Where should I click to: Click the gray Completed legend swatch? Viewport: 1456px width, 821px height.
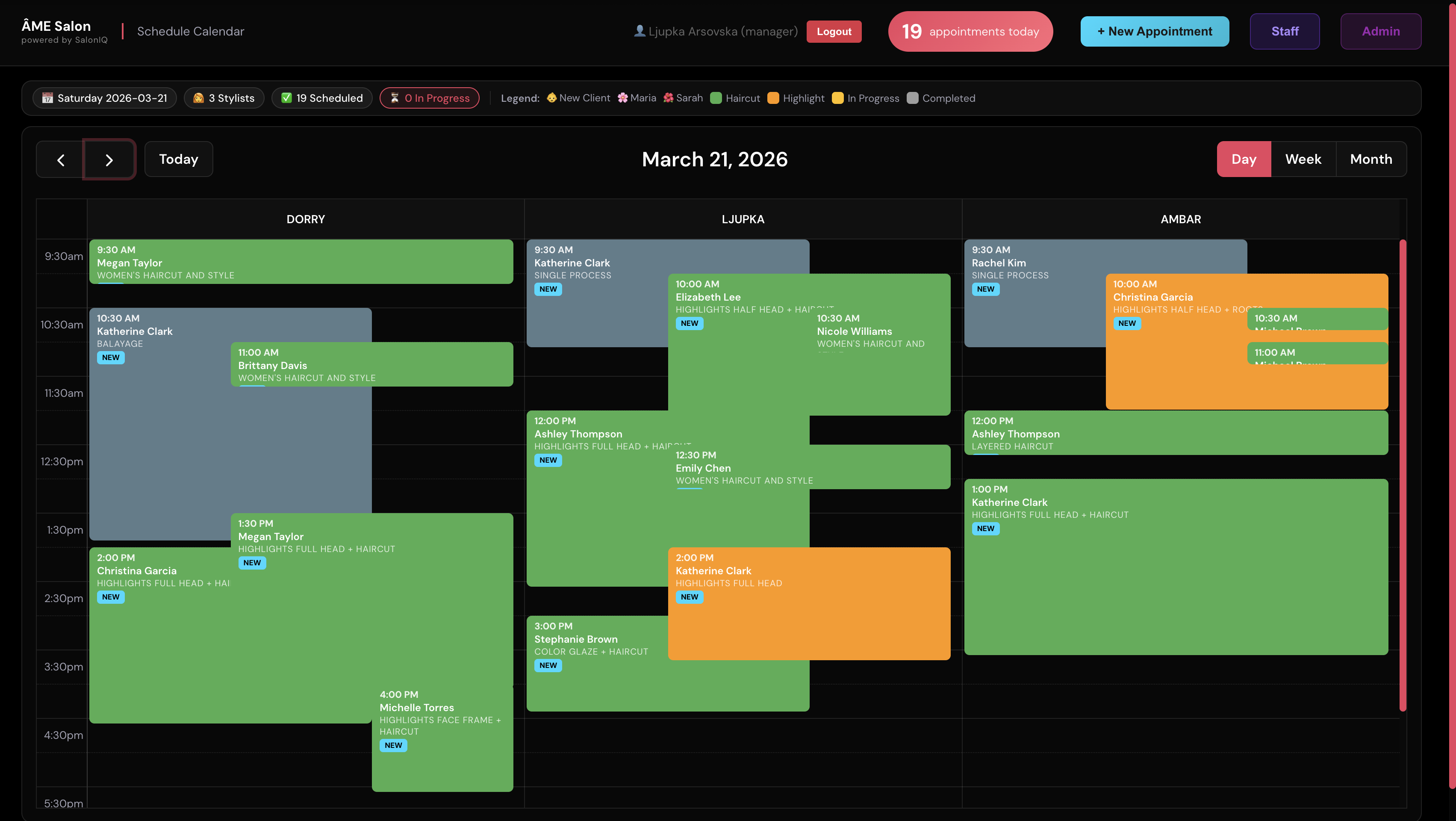913,98
